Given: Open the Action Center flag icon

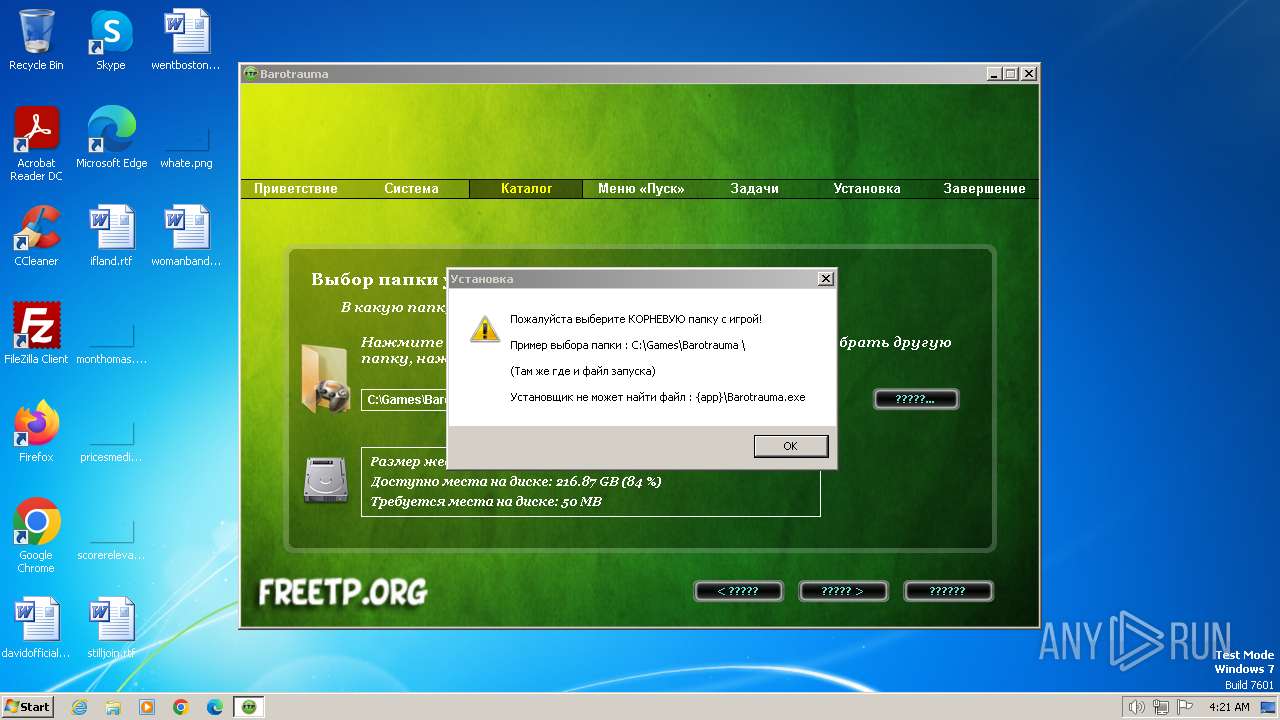Looking at the screenshot, I should [1185, 707].
